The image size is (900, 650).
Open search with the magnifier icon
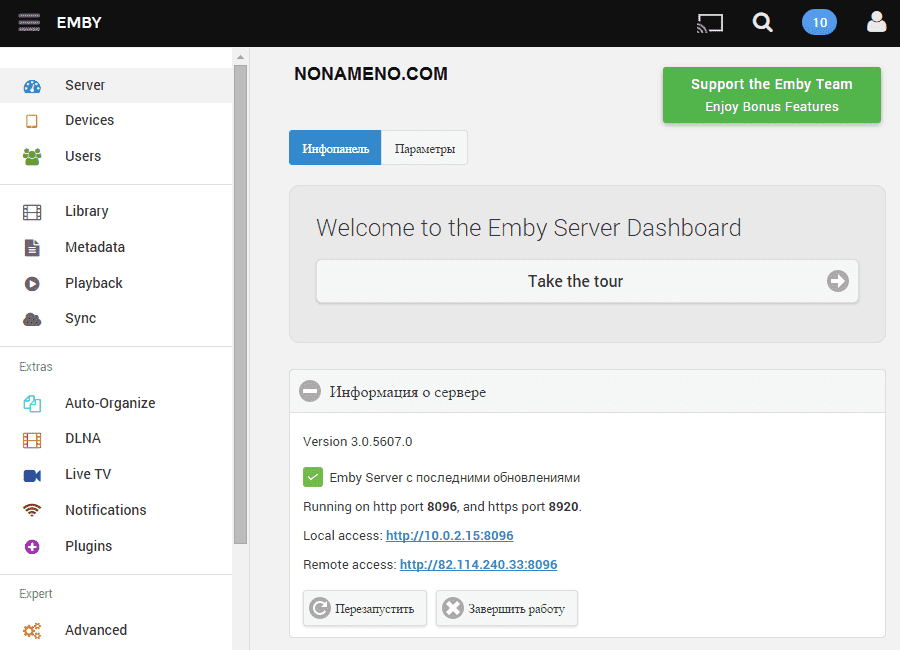[763, 22]
